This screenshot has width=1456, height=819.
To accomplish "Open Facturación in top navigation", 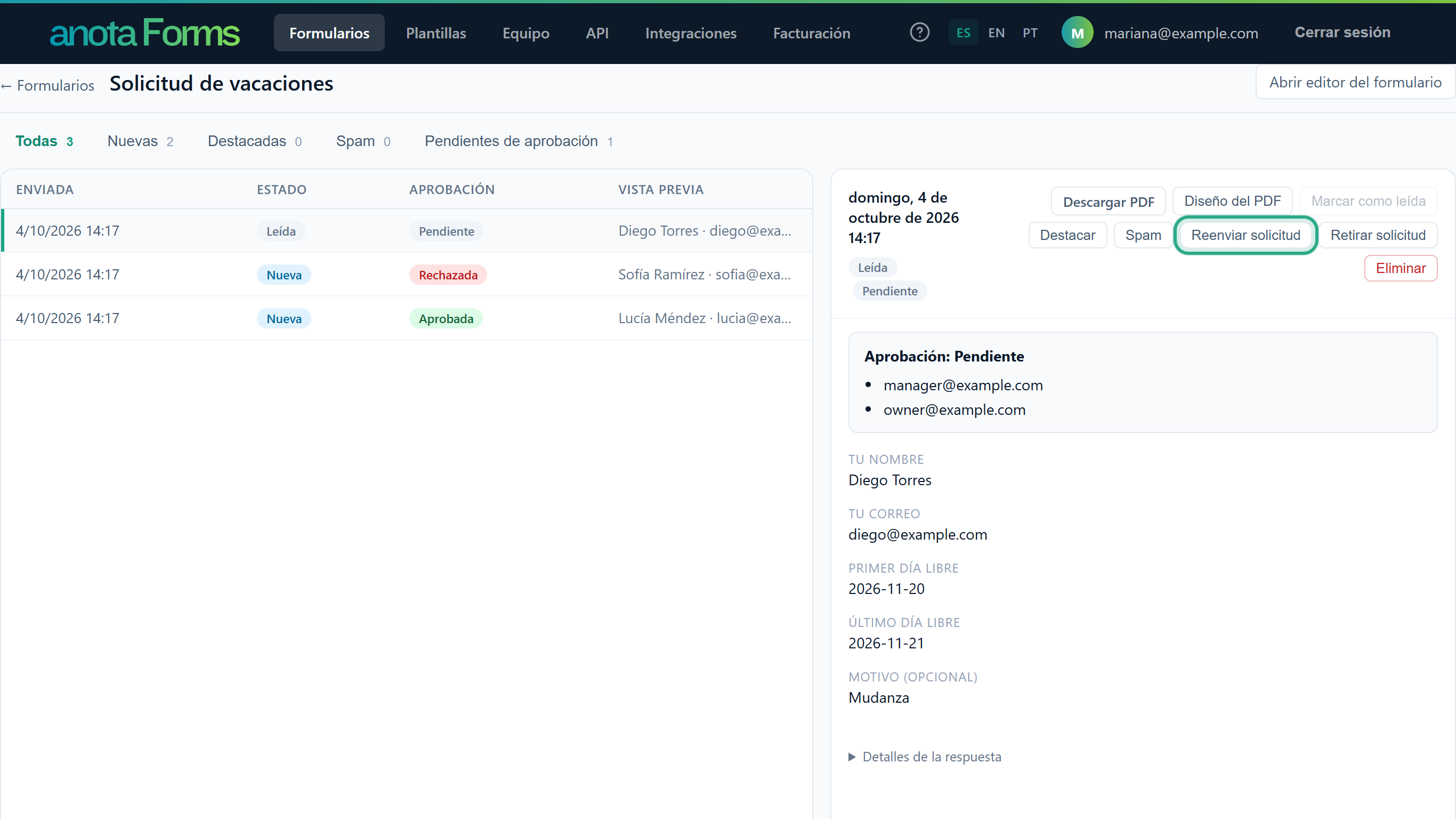I will [812, 33].
